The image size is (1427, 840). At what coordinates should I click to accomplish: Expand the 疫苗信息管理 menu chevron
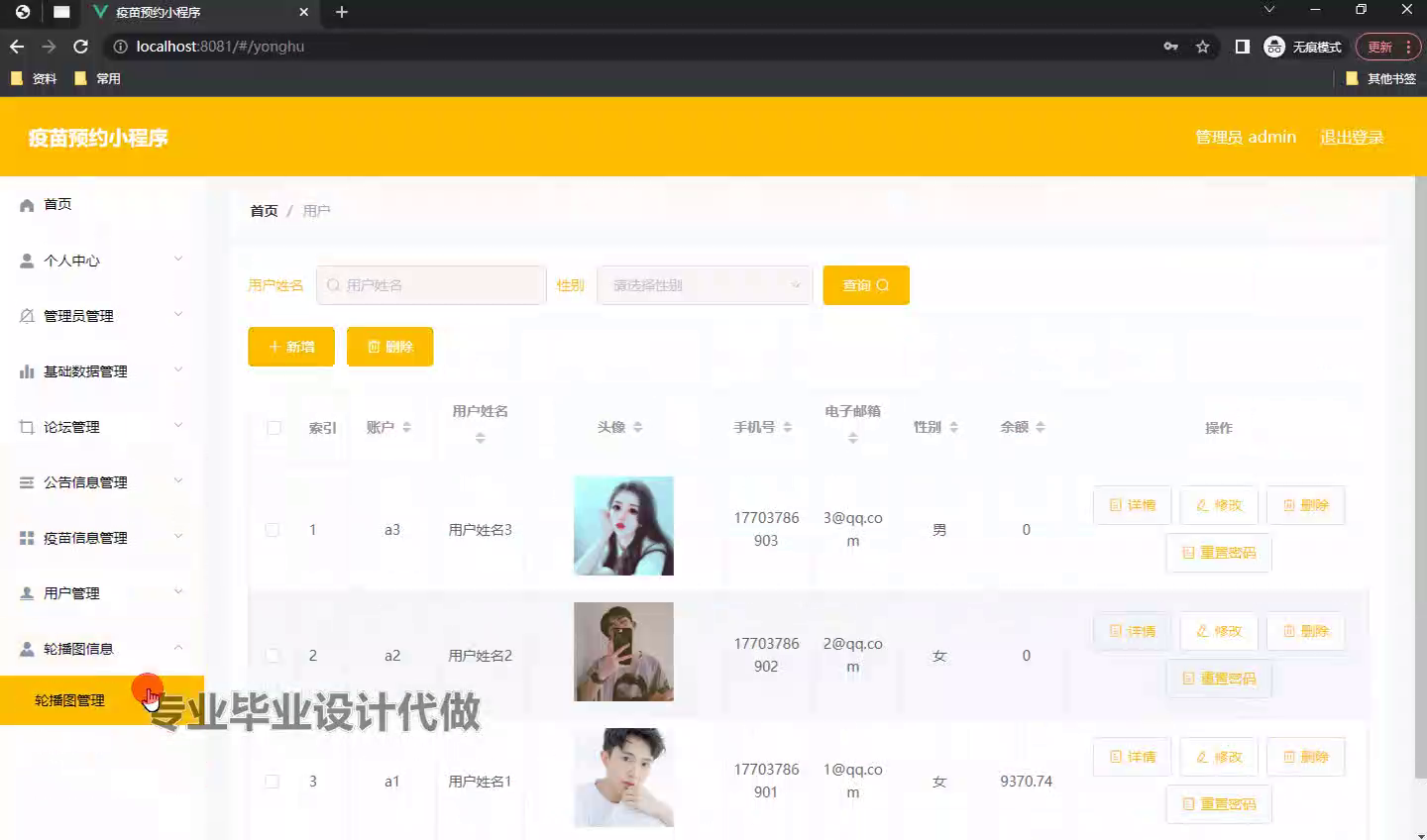(178, 537)
